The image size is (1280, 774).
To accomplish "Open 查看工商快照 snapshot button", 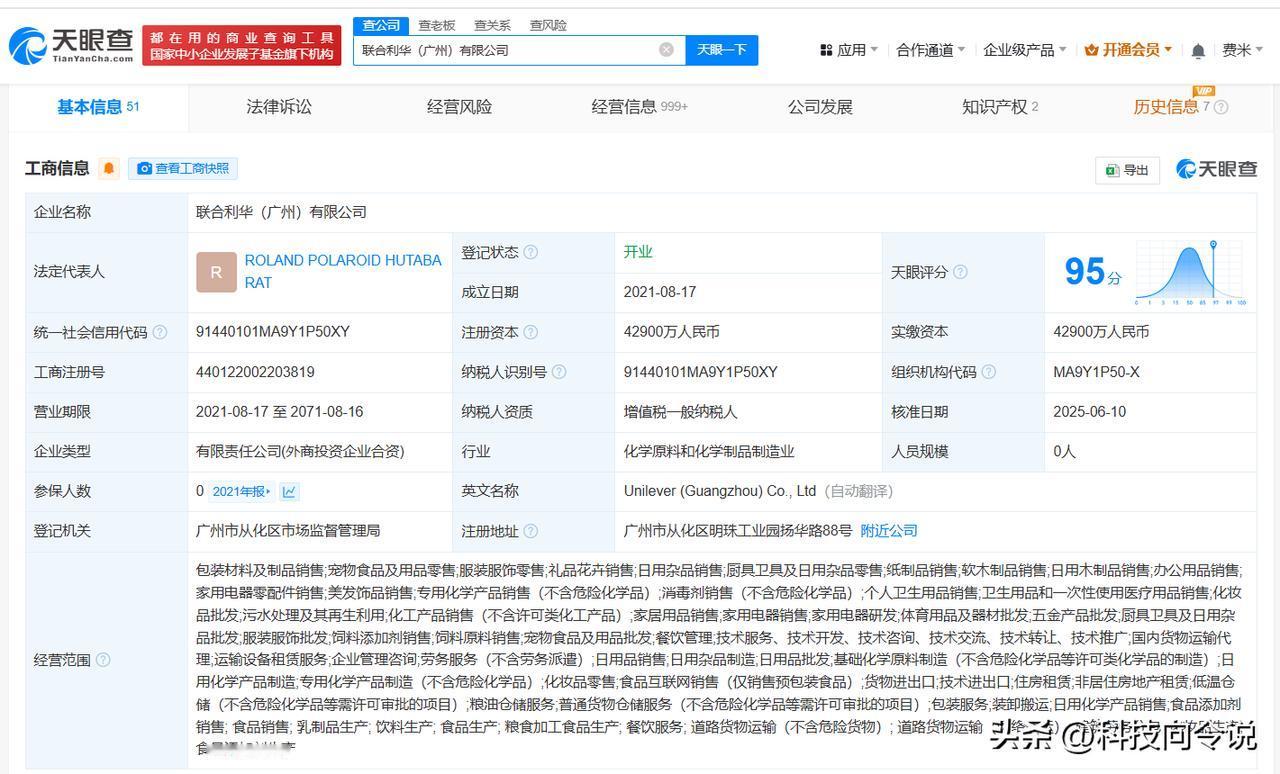I will point(183,168).
